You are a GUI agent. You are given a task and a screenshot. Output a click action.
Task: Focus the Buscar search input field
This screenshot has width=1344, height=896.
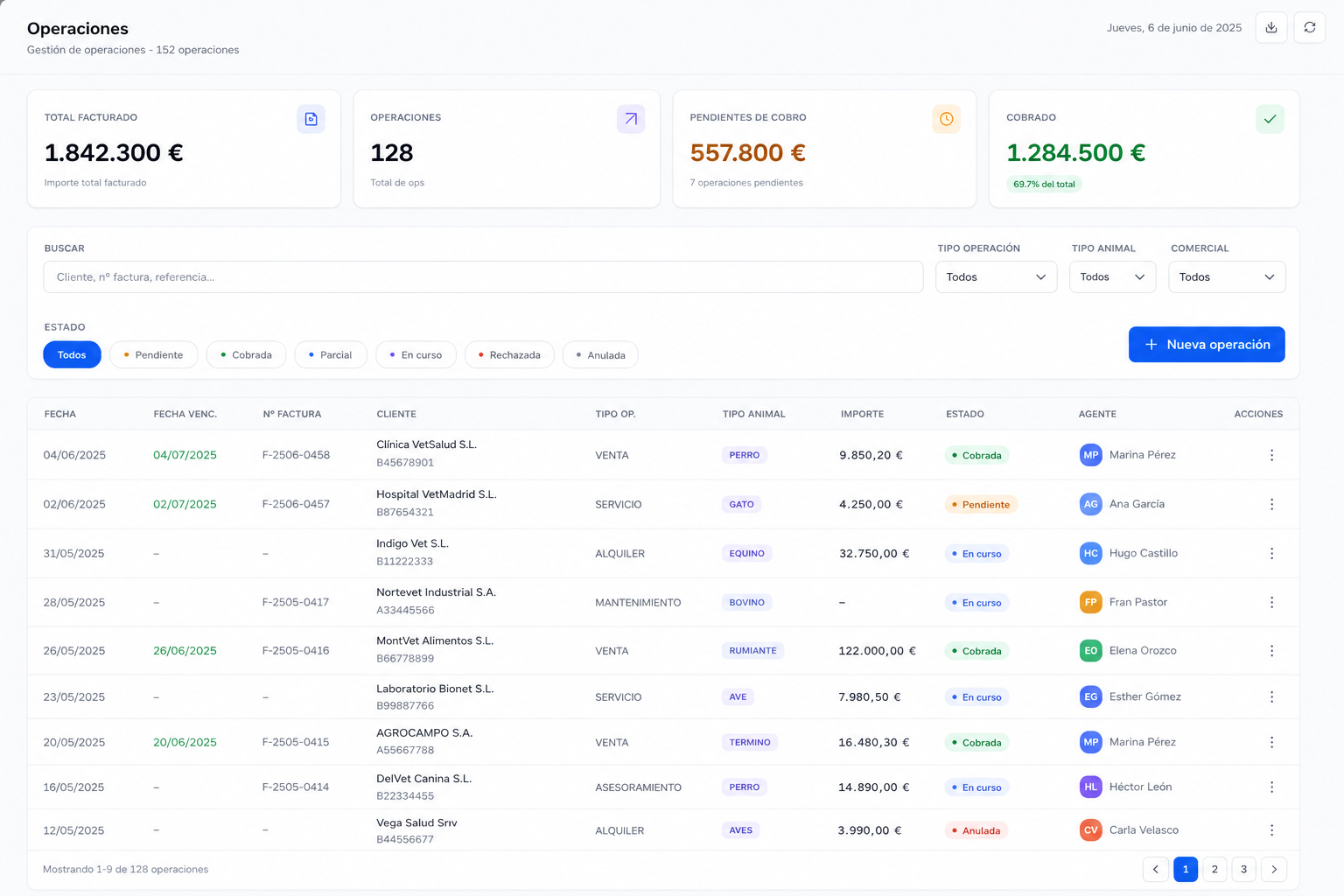tap(483, 277)
